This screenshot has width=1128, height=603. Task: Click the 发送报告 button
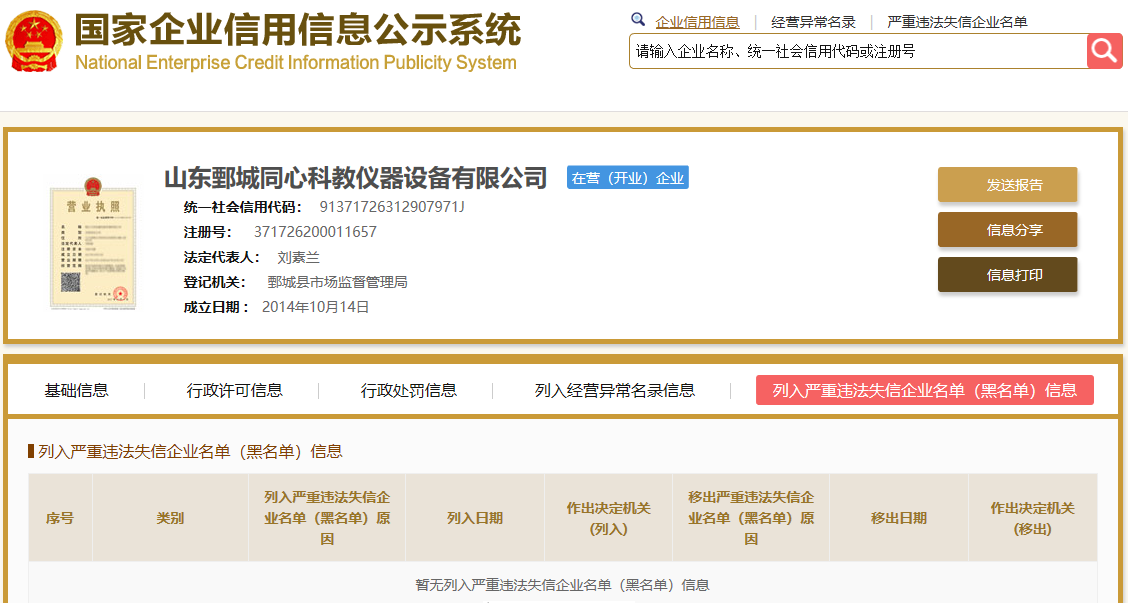[x=1007, y=185]
